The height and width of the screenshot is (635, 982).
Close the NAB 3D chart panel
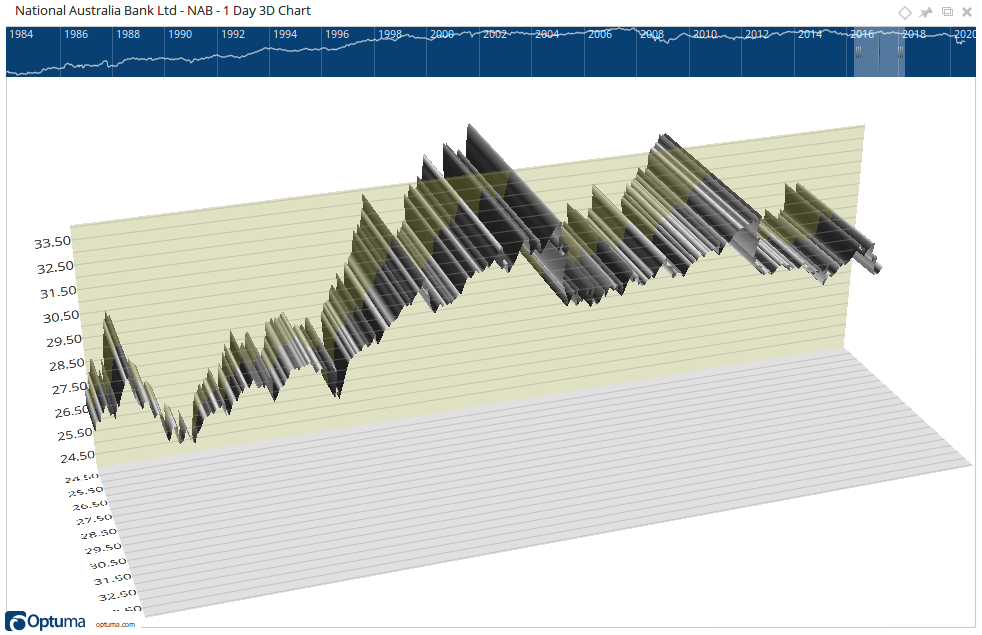(x=967, y=12)
